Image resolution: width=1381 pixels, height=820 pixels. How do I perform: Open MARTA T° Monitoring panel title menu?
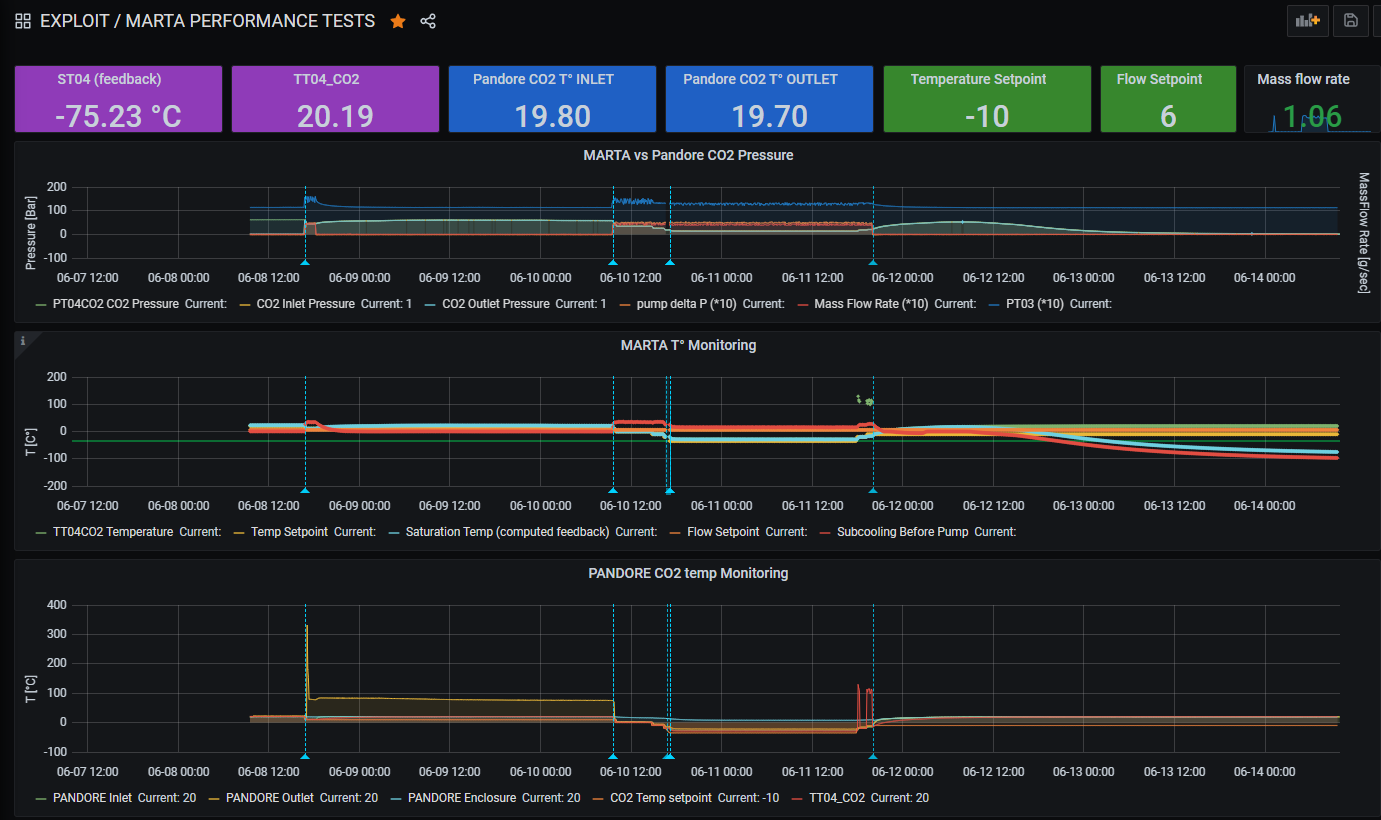coord(688,345)
